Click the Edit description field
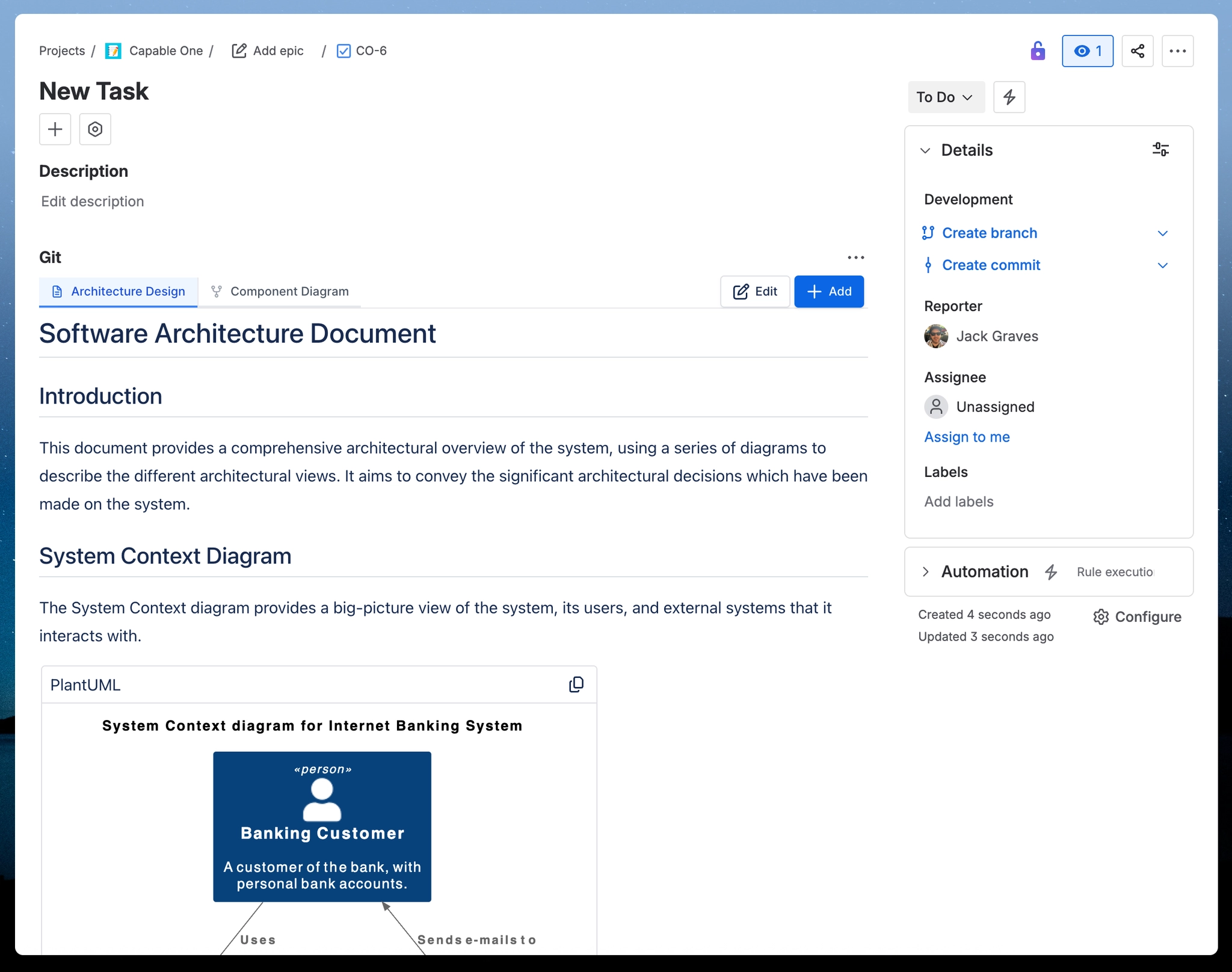The height and width of the screenshot is (972, 1232). point(93,201)
